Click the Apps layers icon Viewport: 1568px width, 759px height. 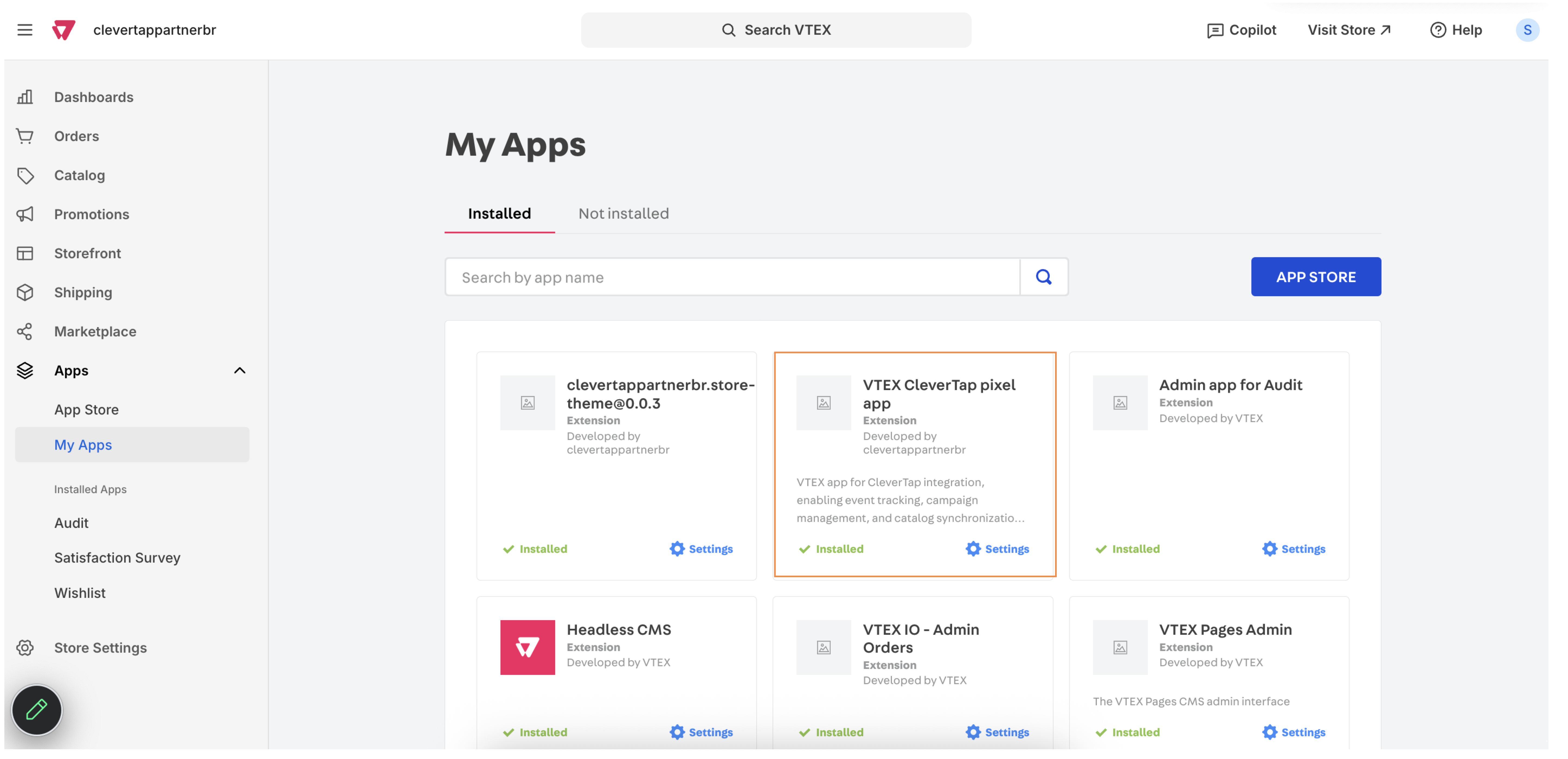(x=25, y=370)
